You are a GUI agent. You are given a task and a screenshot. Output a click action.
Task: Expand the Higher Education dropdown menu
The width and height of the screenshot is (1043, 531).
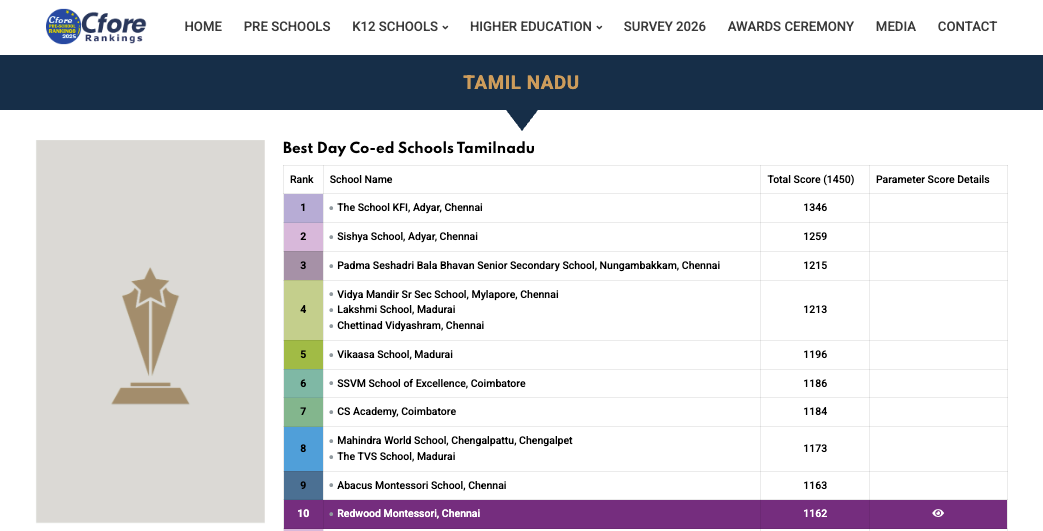coord(535,27)
